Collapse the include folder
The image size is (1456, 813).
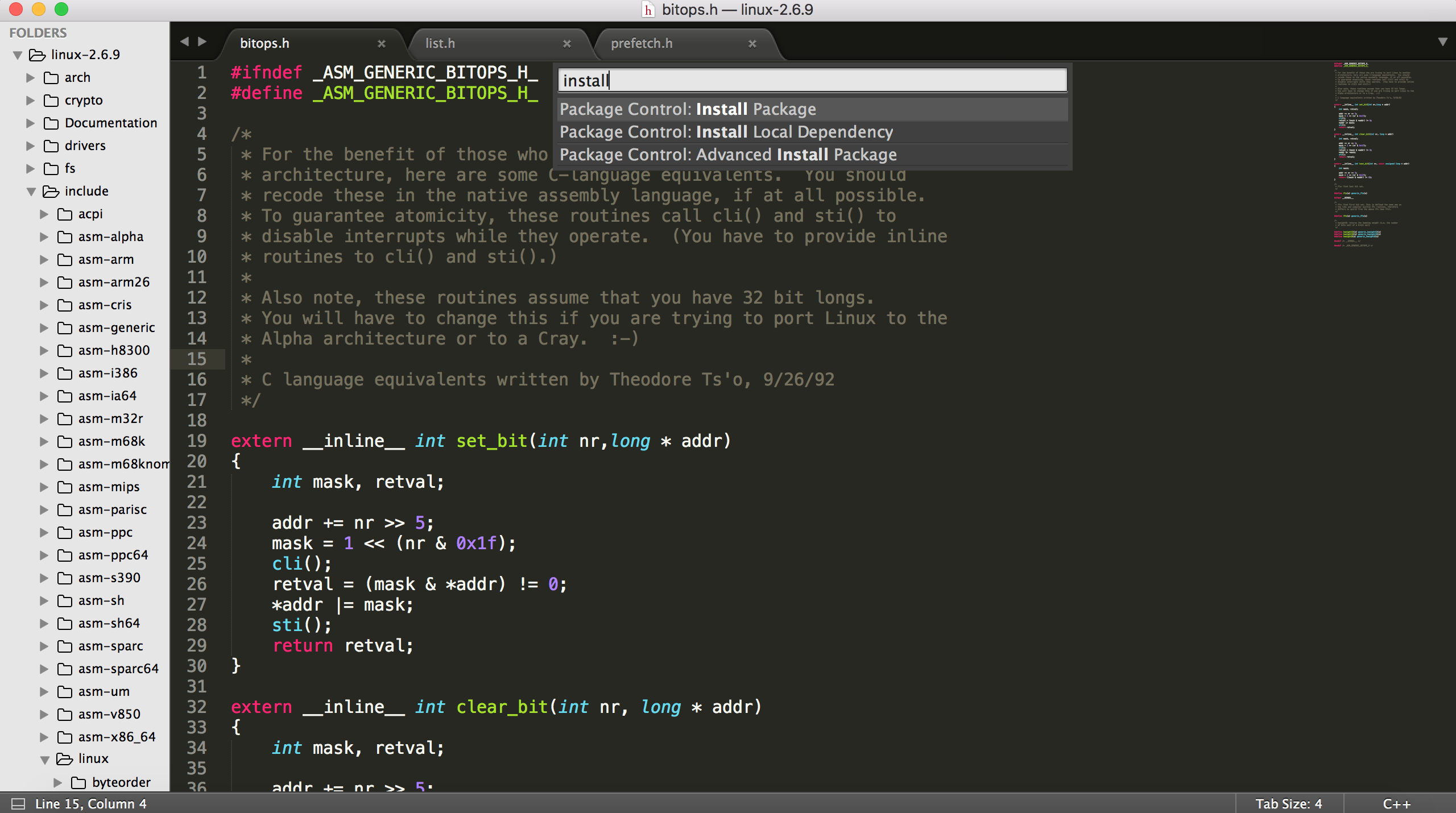coord(31,192)
